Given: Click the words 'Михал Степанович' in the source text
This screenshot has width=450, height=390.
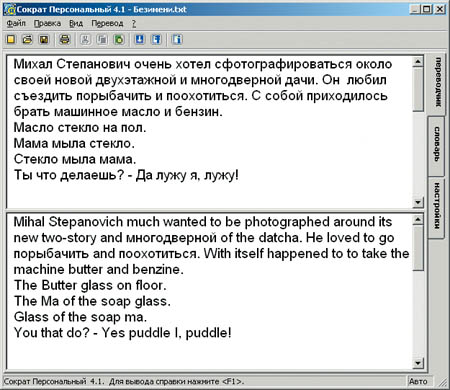Looking at the screenshot, I should [72, 64].
